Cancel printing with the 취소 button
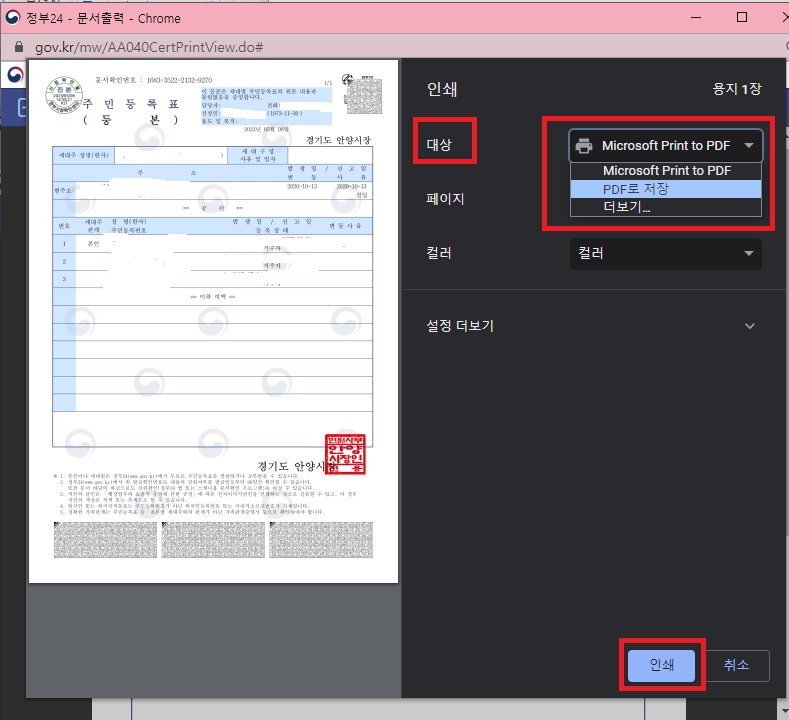This screenshot has width=789, height=720. (x=736, y=665)
